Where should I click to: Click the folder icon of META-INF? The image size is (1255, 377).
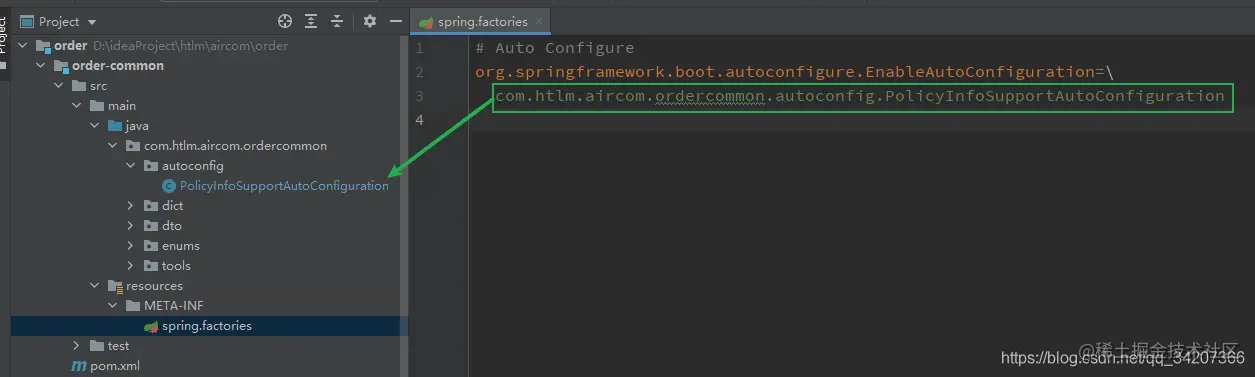pos(133,306)
